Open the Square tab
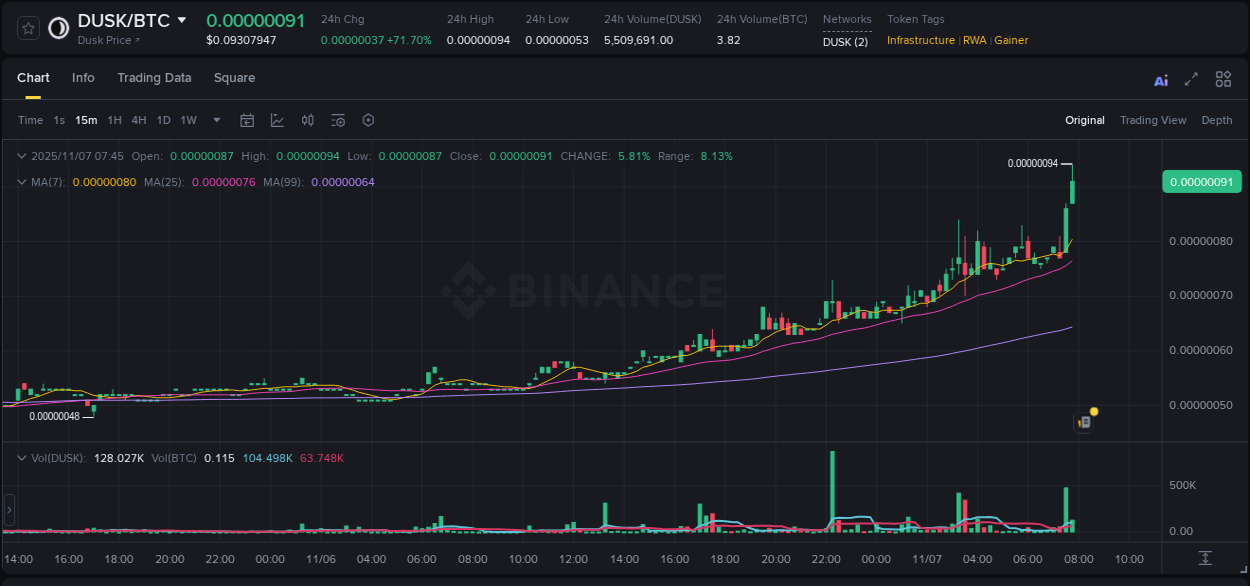 [x=234, y=77]
